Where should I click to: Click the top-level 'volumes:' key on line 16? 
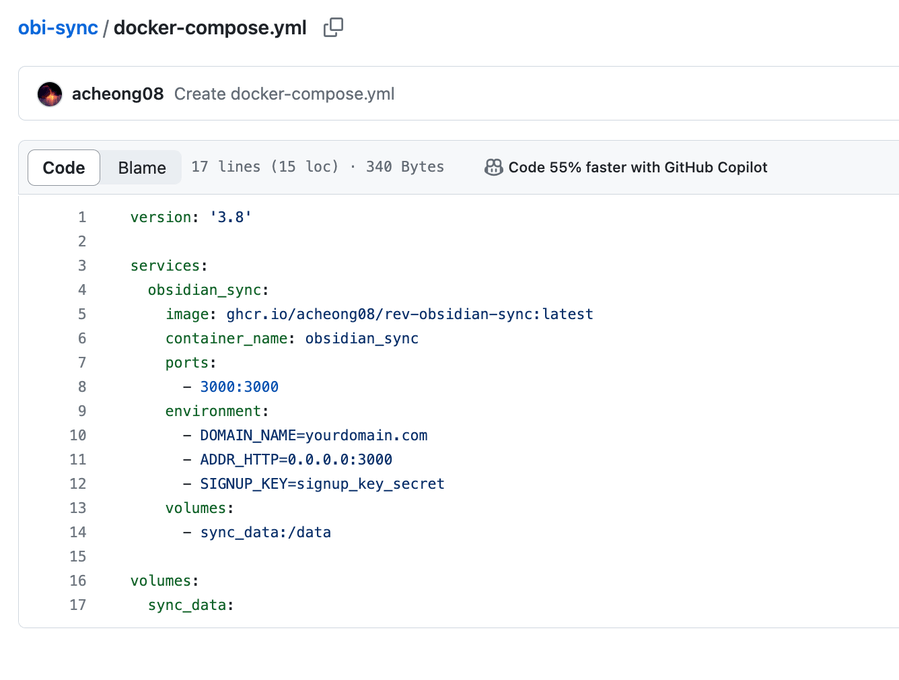pos(165,581)
